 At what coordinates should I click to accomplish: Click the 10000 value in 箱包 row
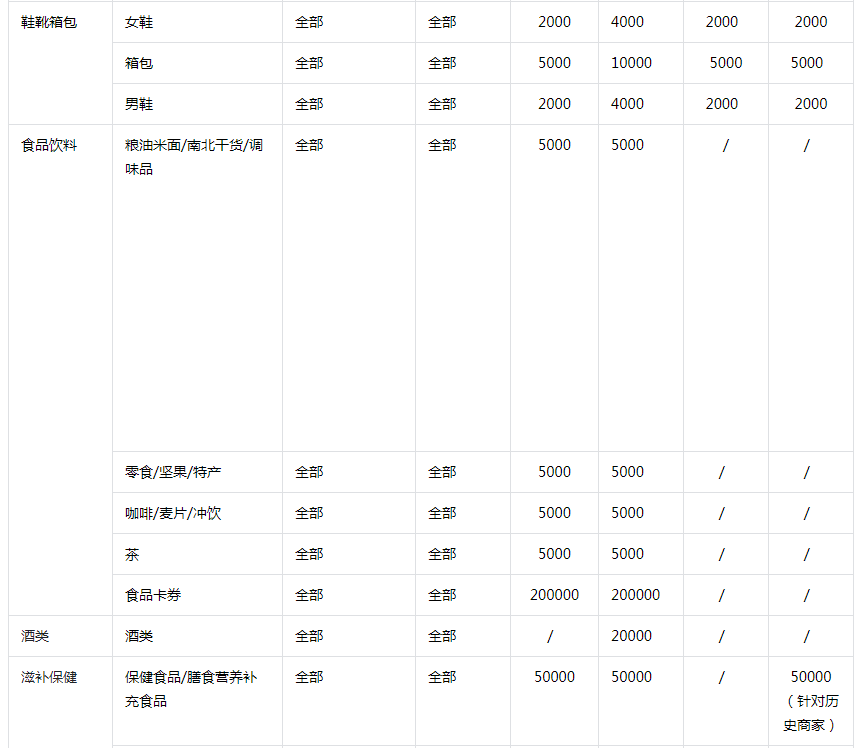click(640, 62)
